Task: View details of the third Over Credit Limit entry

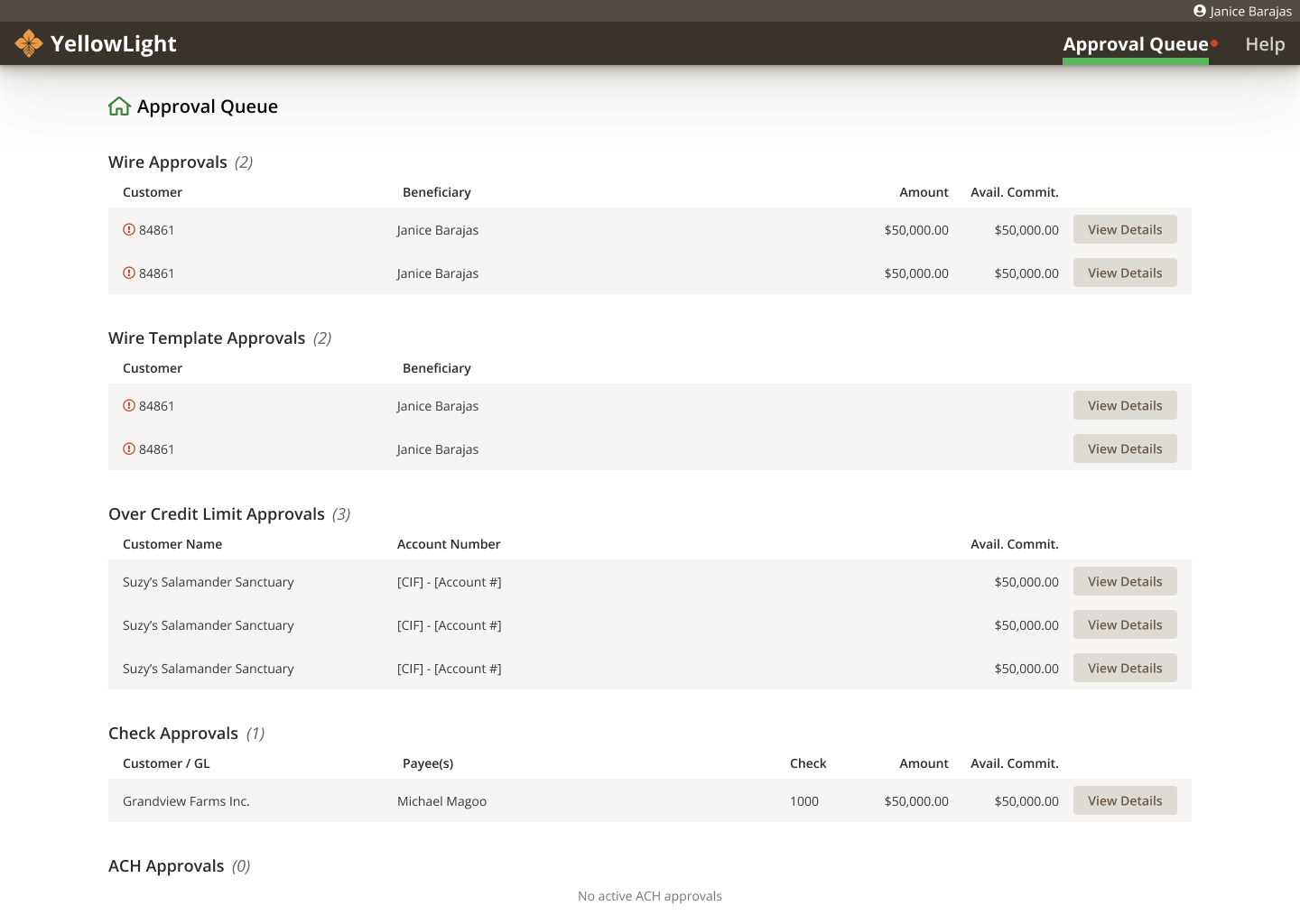Action: tap(1125, 668)
